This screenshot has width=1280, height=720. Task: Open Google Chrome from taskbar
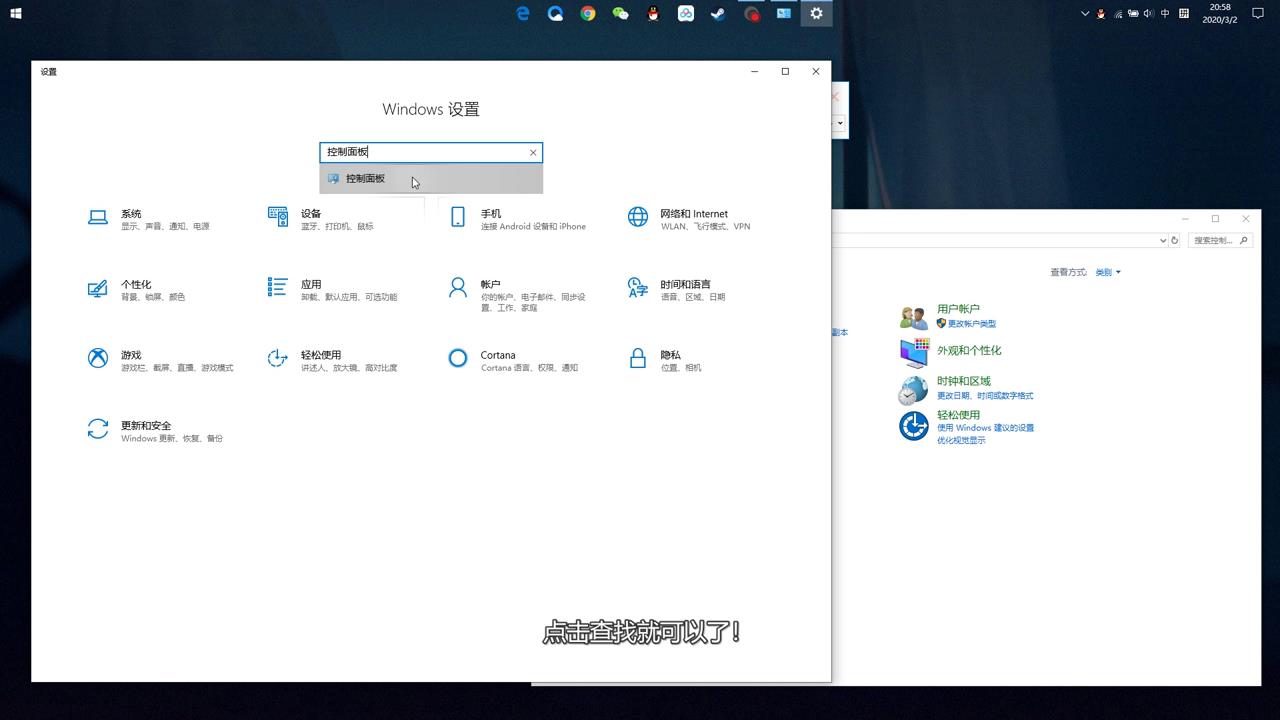click(x=588, y=13)
